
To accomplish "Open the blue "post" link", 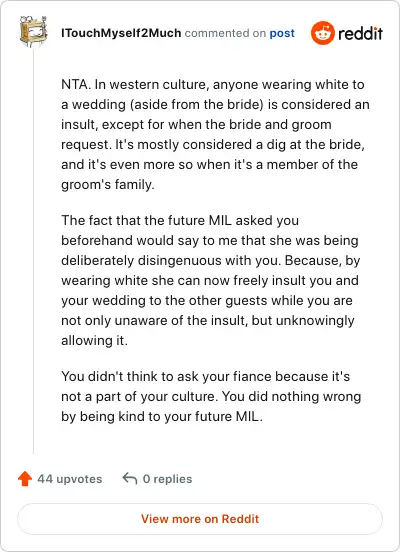I will click(x=282, y=33).
